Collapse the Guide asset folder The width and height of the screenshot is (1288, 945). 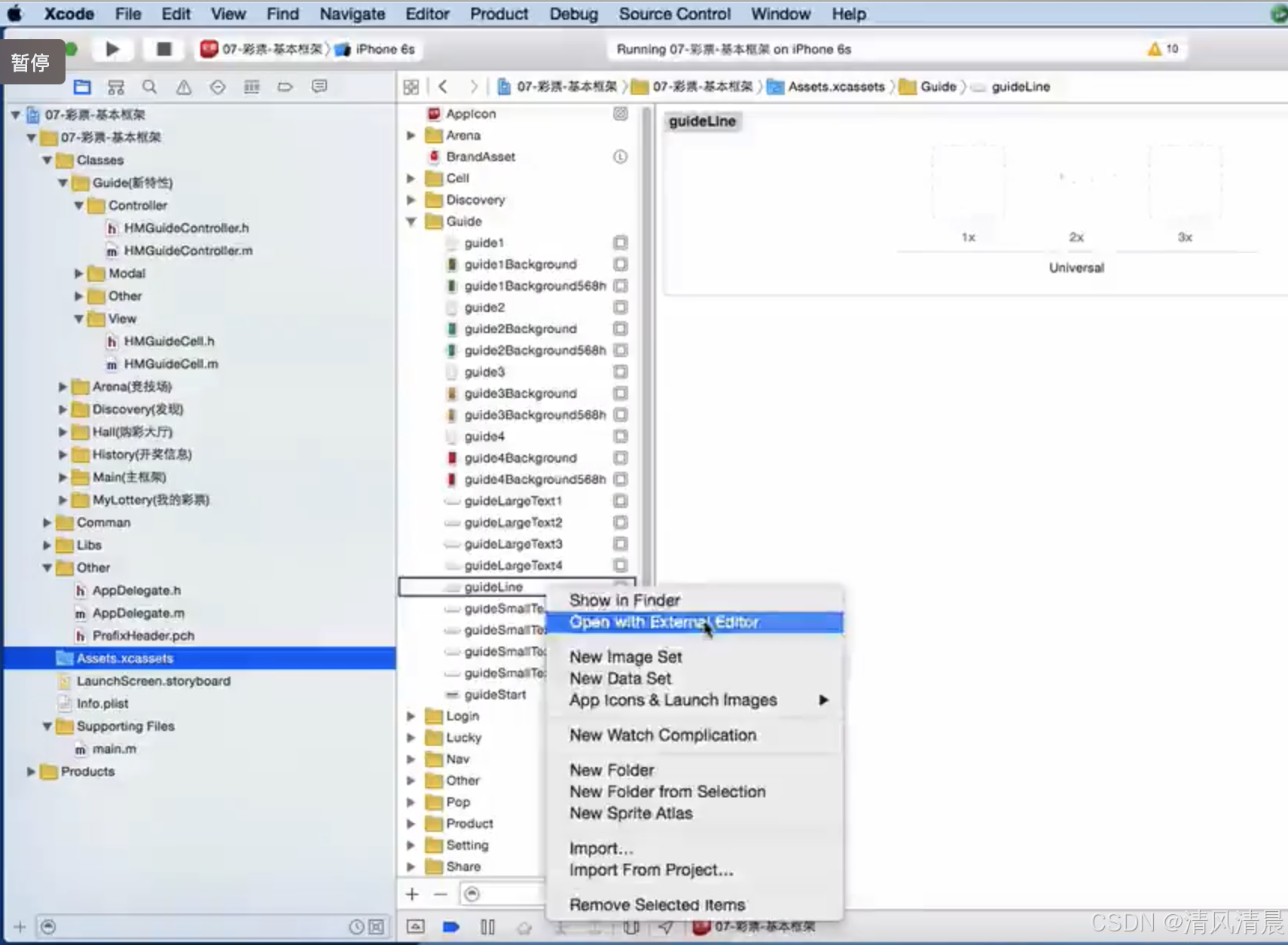(411, 222)
